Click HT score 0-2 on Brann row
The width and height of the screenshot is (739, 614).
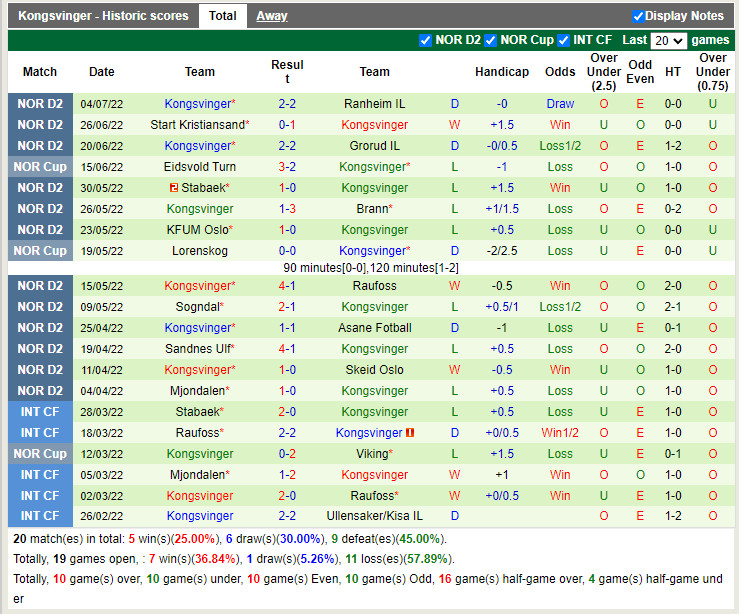tap(673, 209)
